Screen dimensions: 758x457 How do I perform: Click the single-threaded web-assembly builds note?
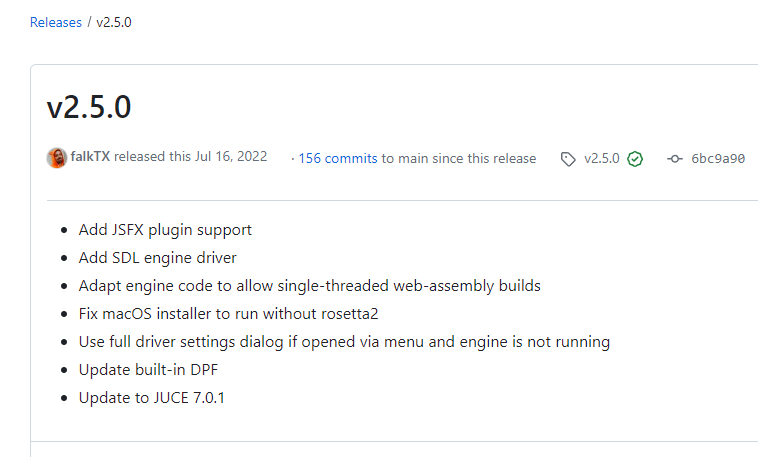310,286
